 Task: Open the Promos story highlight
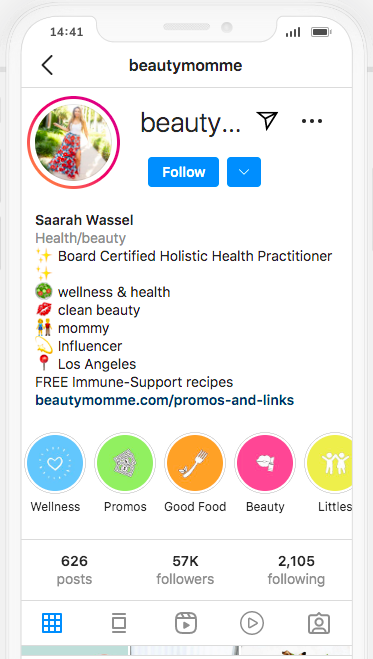pos(125,463)
